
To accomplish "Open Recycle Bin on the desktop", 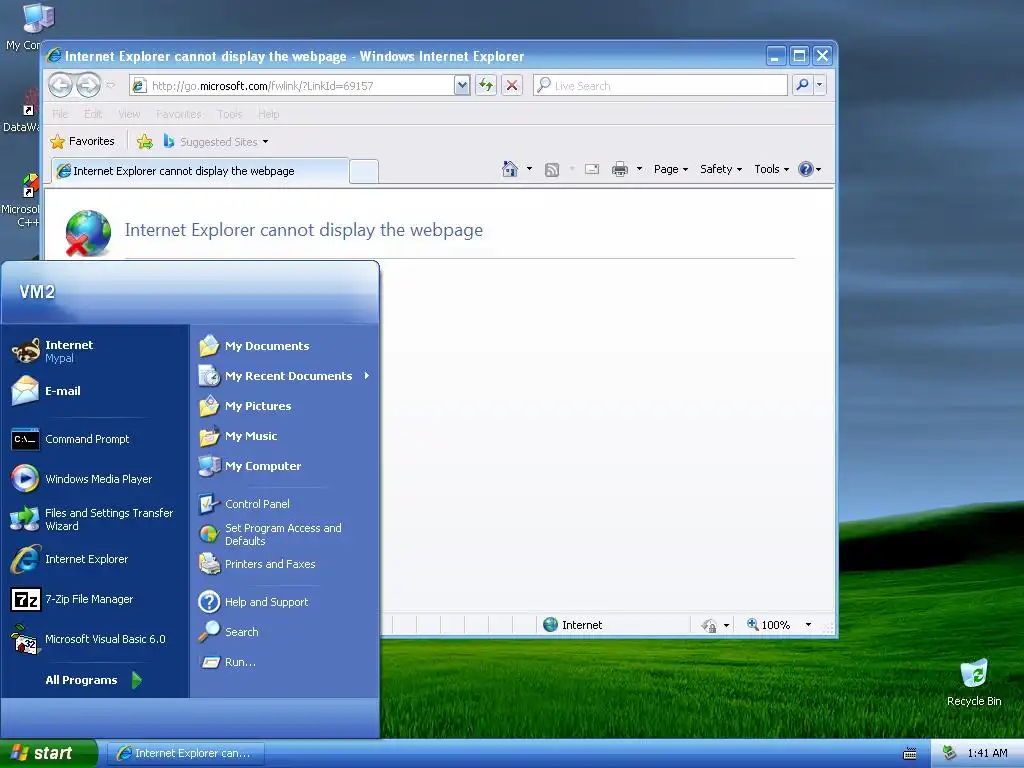I will pyautogui.click(x=974, y=682).
